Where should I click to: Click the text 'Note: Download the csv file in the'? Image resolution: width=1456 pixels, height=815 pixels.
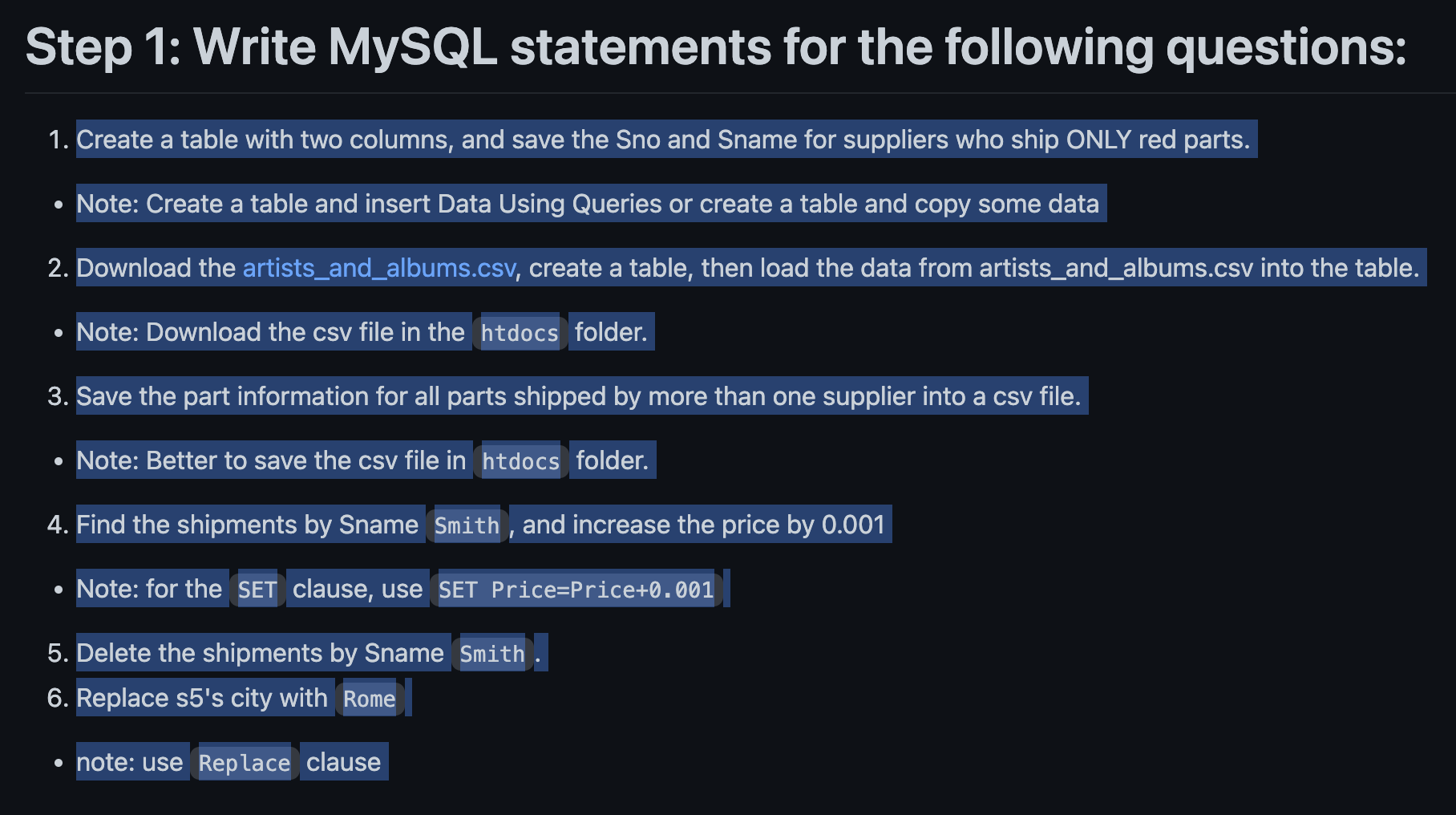point(270,332)
